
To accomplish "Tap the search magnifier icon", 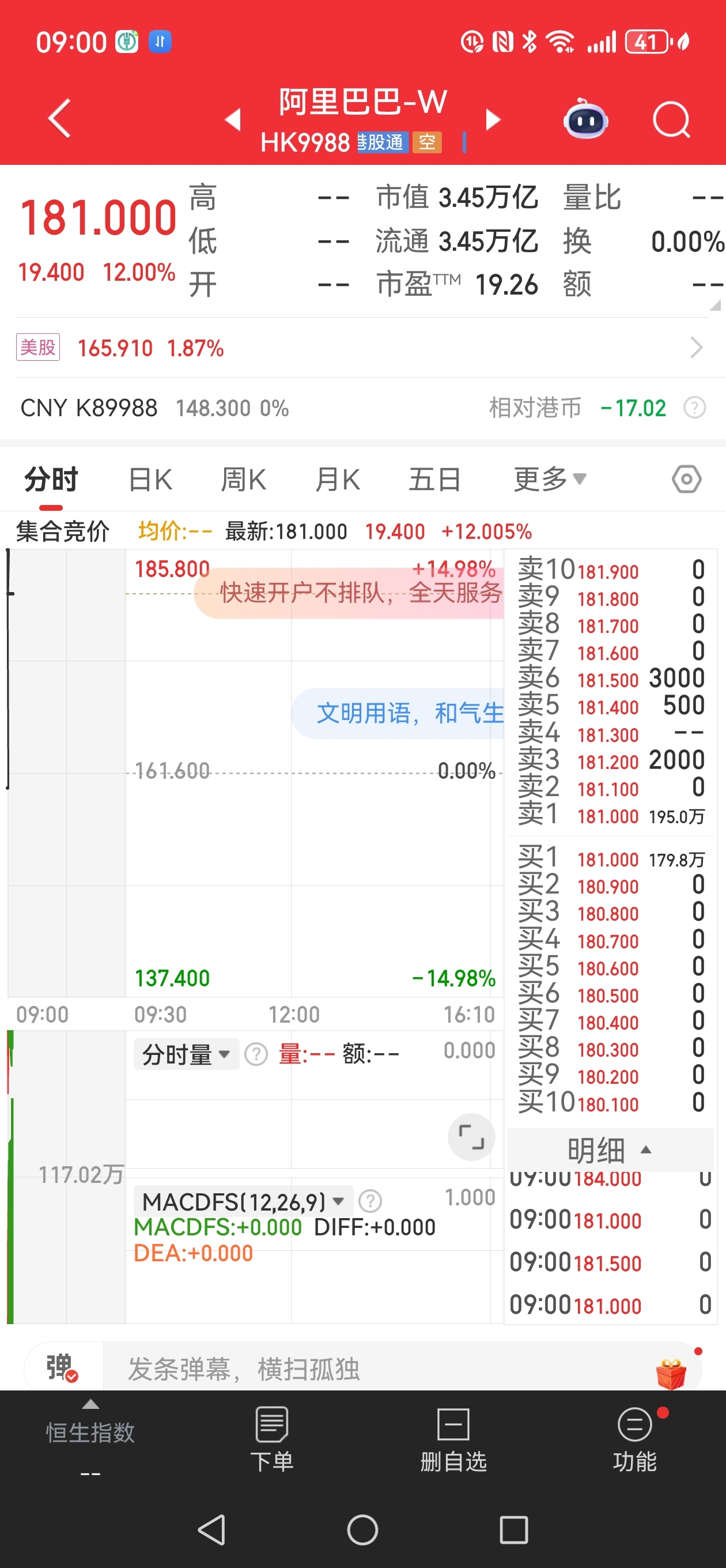I will (x=671, y=119).
